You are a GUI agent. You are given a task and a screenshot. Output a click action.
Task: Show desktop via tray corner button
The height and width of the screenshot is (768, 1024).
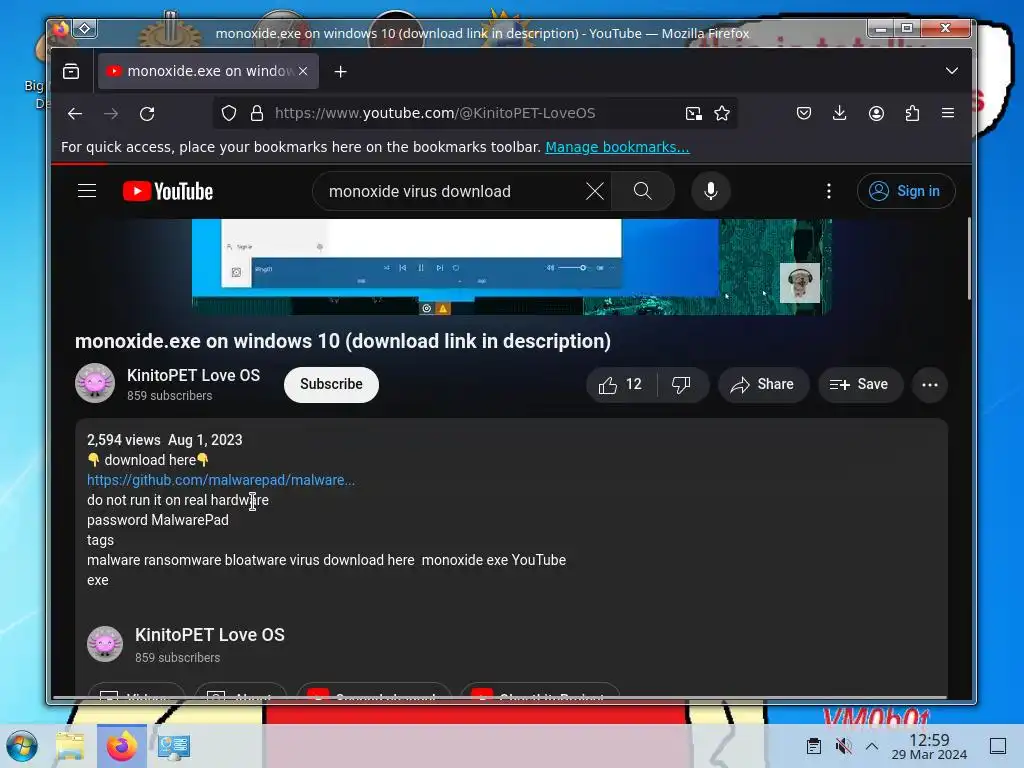point(998,746)
